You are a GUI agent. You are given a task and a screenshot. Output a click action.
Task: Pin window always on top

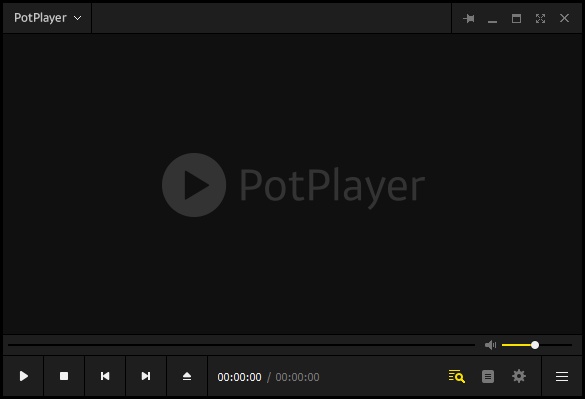pyautogui.click(x=469, y=18)
